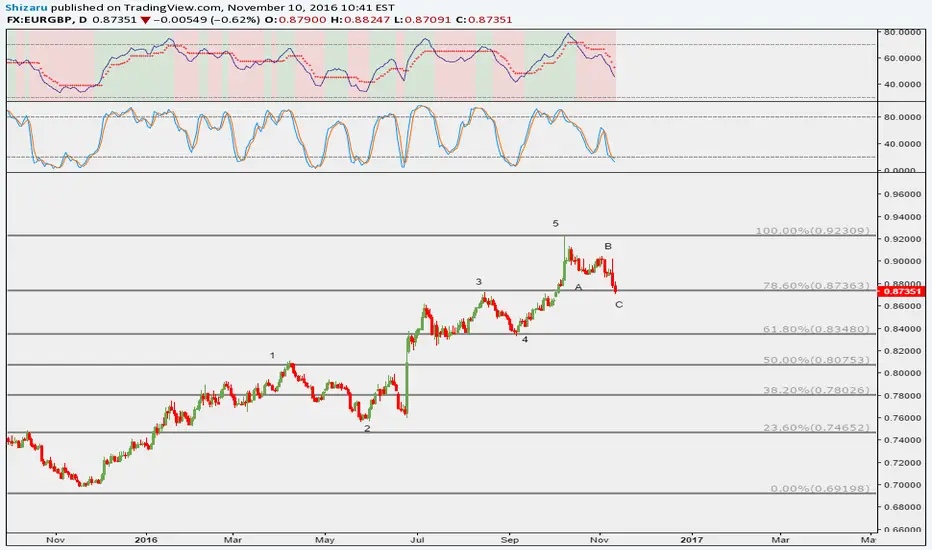
Task: Select the 0.00%(0.69198) Fibonacci label
Action: pos(820,489)
